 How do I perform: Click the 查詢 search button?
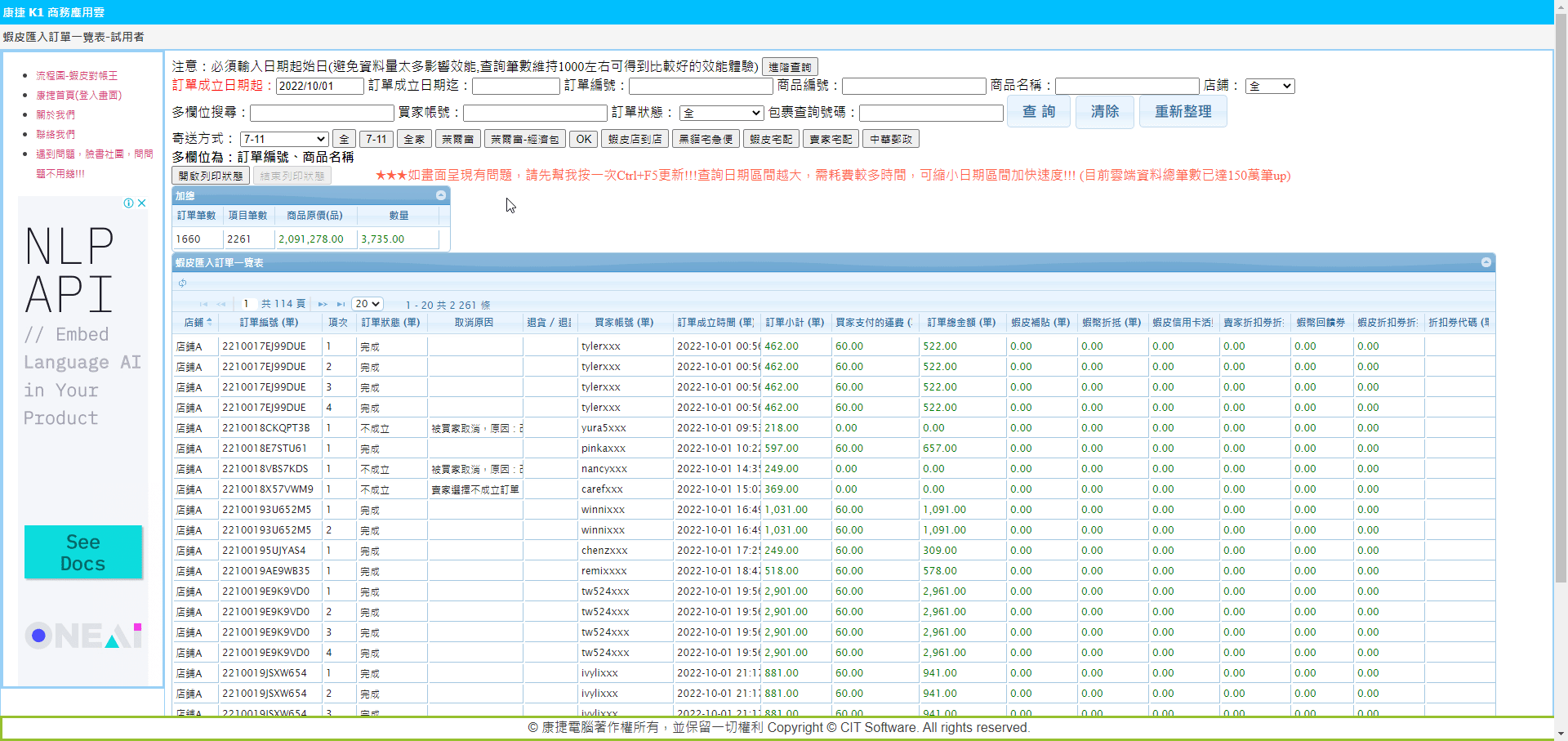1038,112
